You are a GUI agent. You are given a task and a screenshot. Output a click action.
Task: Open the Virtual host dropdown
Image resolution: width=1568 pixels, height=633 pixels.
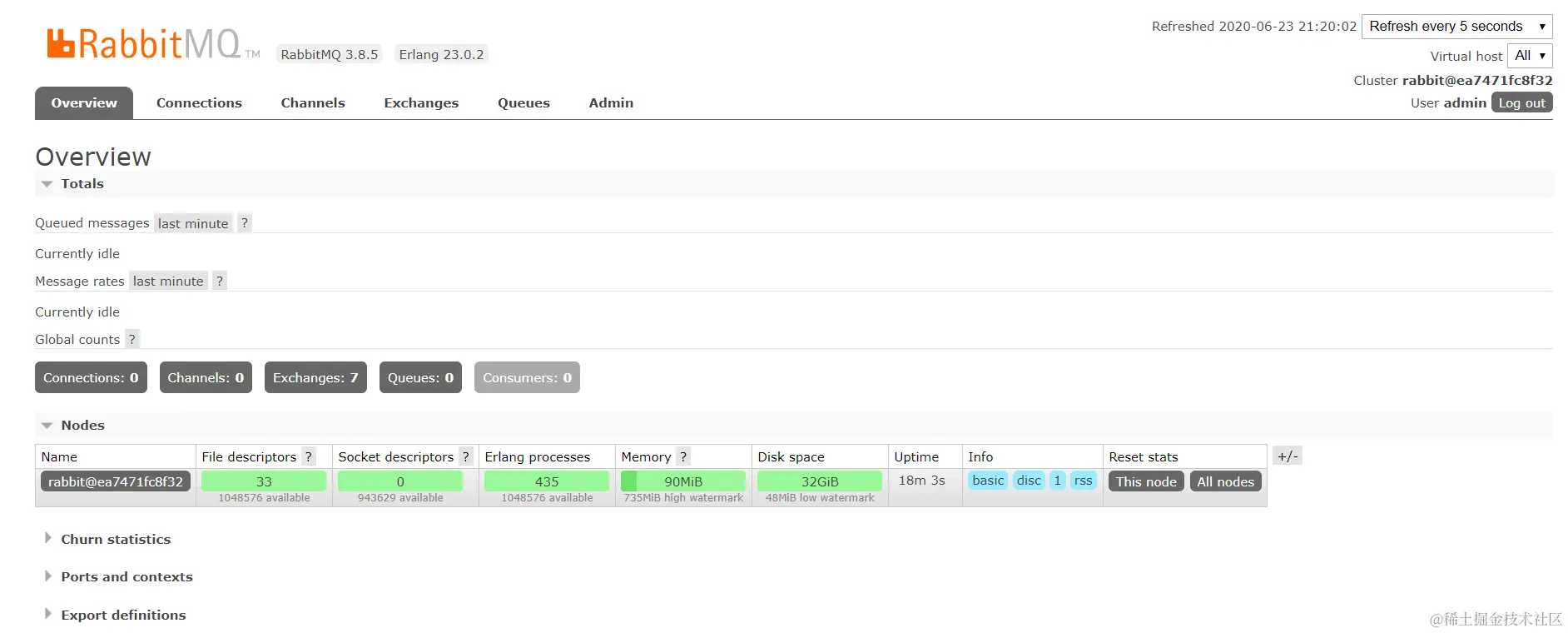point(1530,56)
